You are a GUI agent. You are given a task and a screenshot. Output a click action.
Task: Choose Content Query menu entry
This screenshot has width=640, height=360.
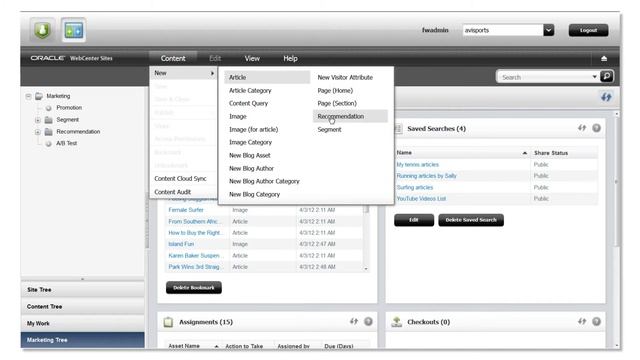248,103
